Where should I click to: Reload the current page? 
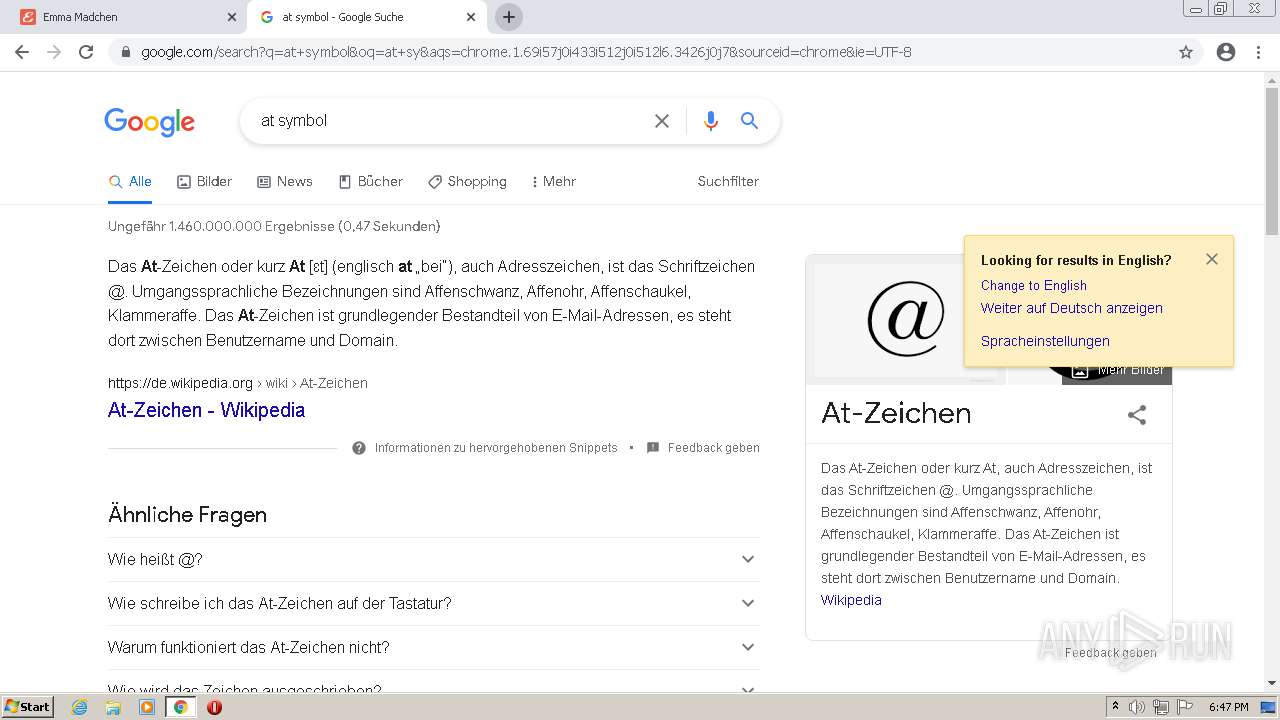coord(86,52)
